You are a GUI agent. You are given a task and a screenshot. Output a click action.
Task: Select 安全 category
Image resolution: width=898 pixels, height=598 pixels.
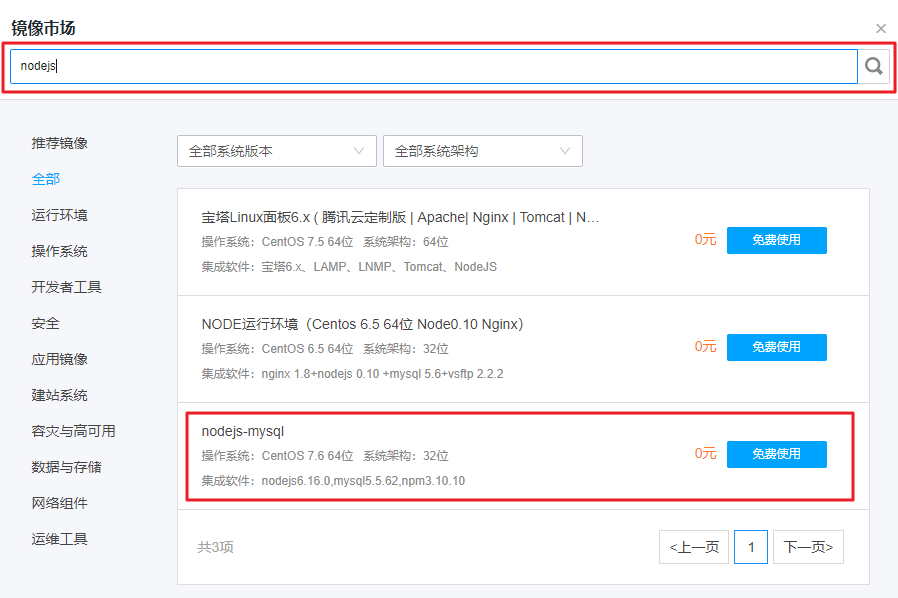[x=46, y=324]
